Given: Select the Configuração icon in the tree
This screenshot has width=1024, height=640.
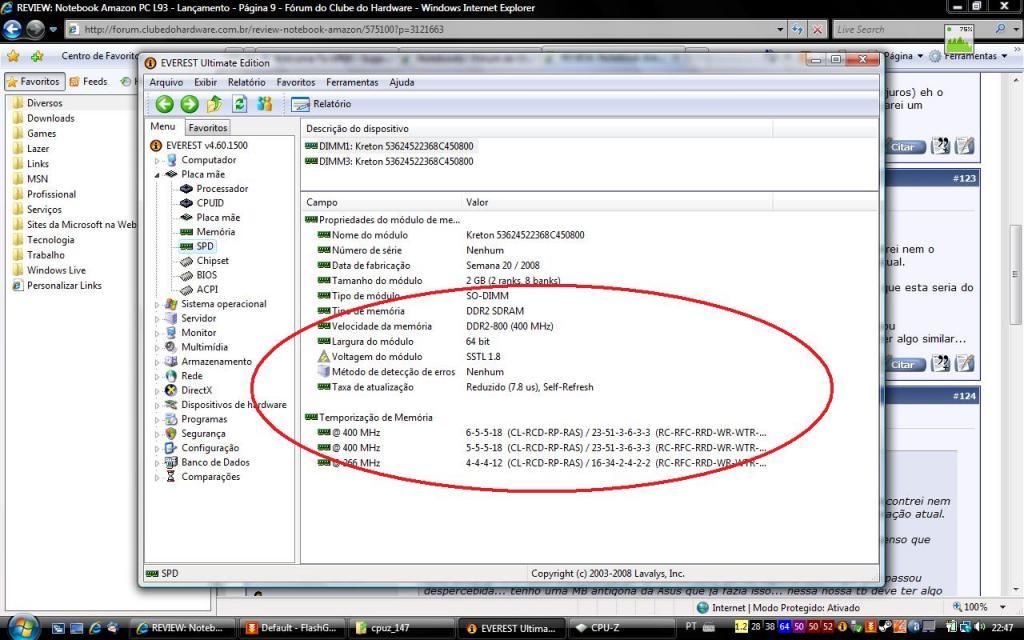Looking at the screenshot, I should click(171, 447).
